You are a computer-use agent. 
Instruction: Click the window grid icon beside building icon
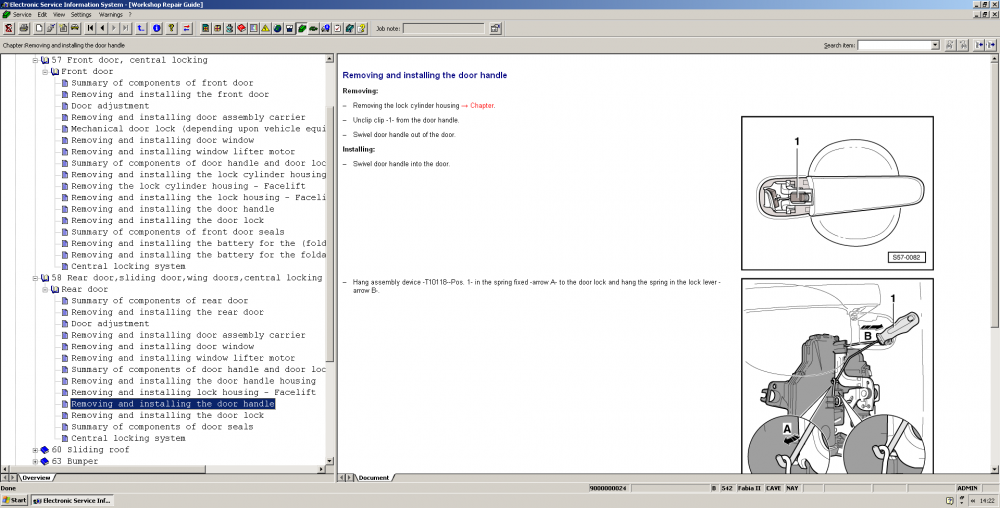click(x=217, y=28)
